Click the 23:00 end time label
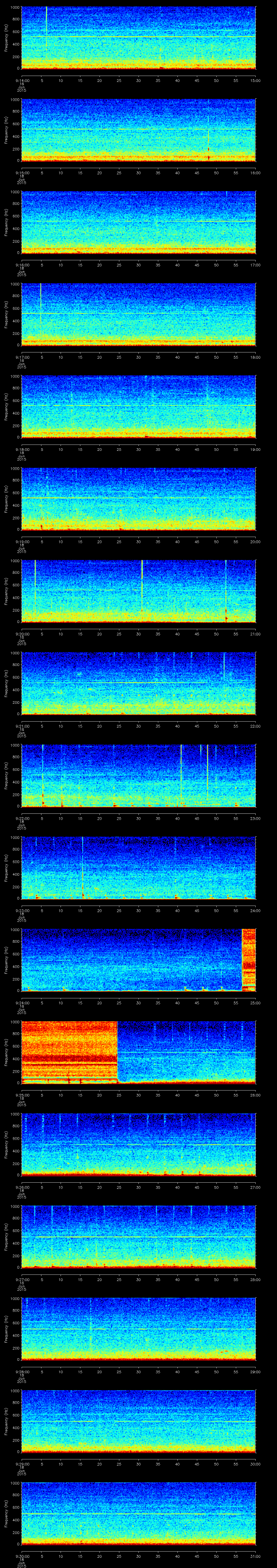The image size is (277, 1568). pyautogui.click(x=256, y=818)
